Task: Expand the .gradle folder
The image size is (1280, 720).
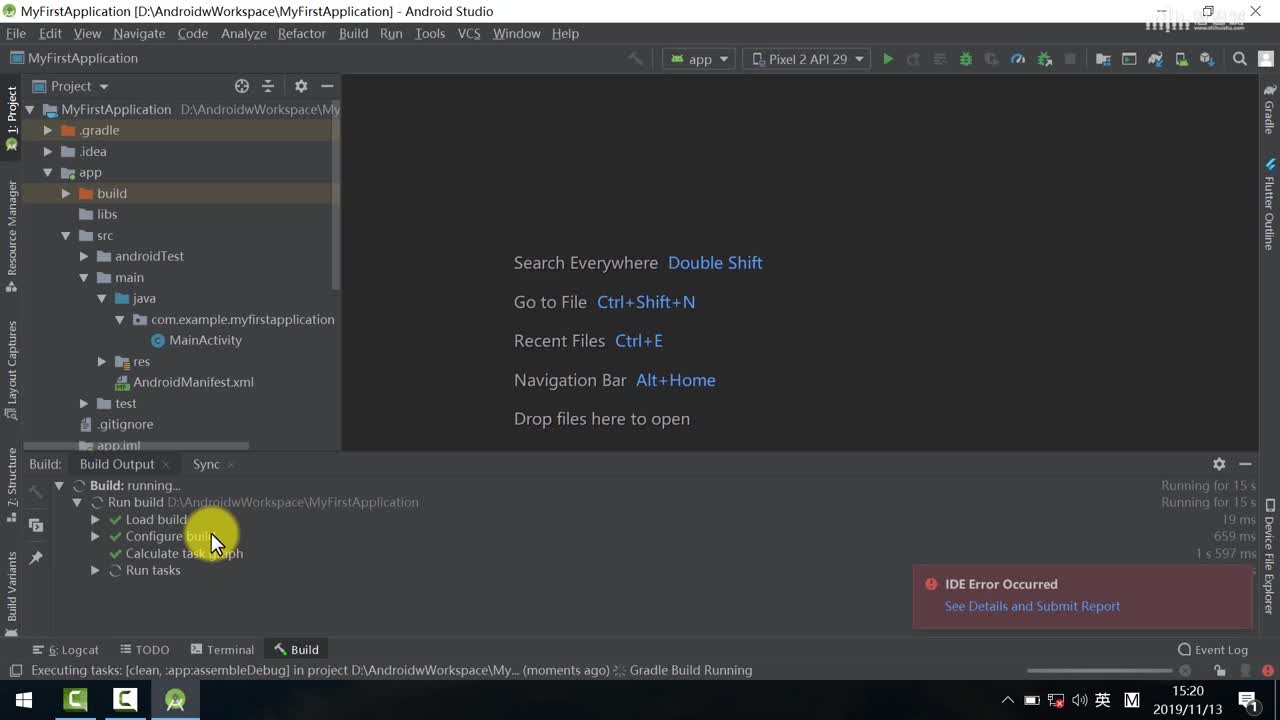Action: point(47,130)
